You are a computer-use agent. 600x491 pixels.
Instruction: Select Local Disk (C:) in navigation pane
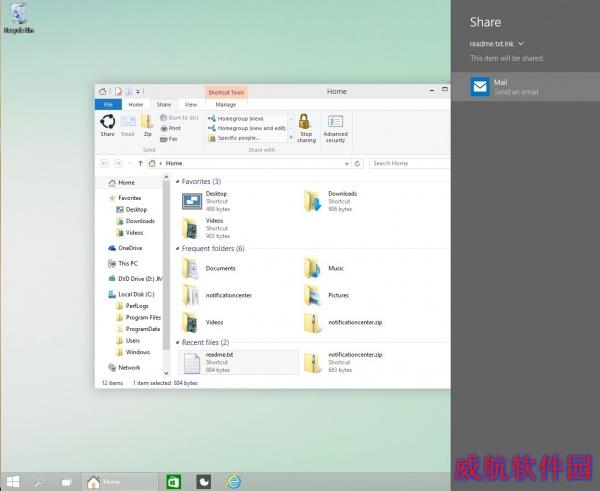pos(131,294)
